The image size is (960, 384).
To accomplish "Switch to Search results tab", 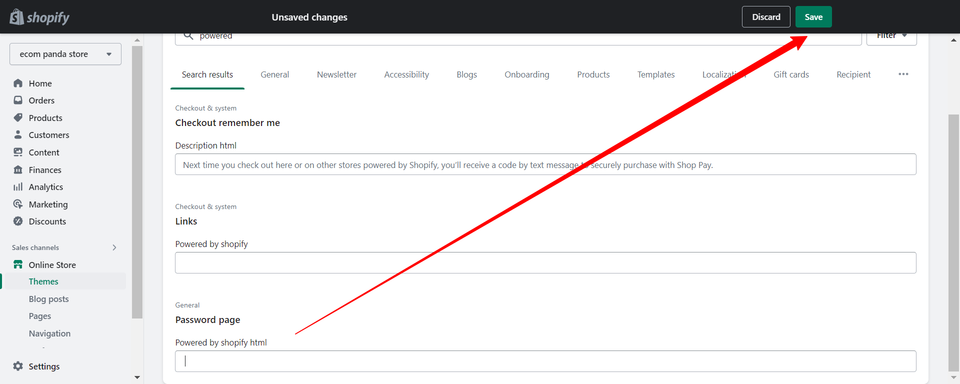I will pyautogui.click(x=207, y=75).
